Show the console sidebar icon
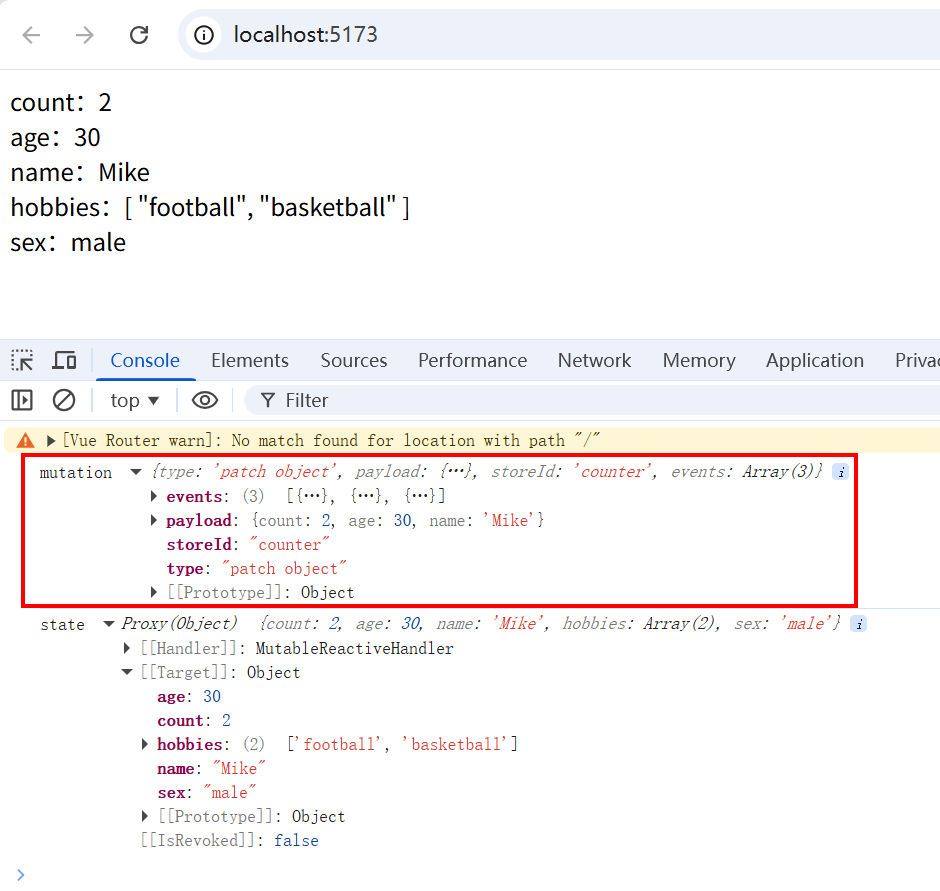The image size is (940, 891). coord(22,400)
